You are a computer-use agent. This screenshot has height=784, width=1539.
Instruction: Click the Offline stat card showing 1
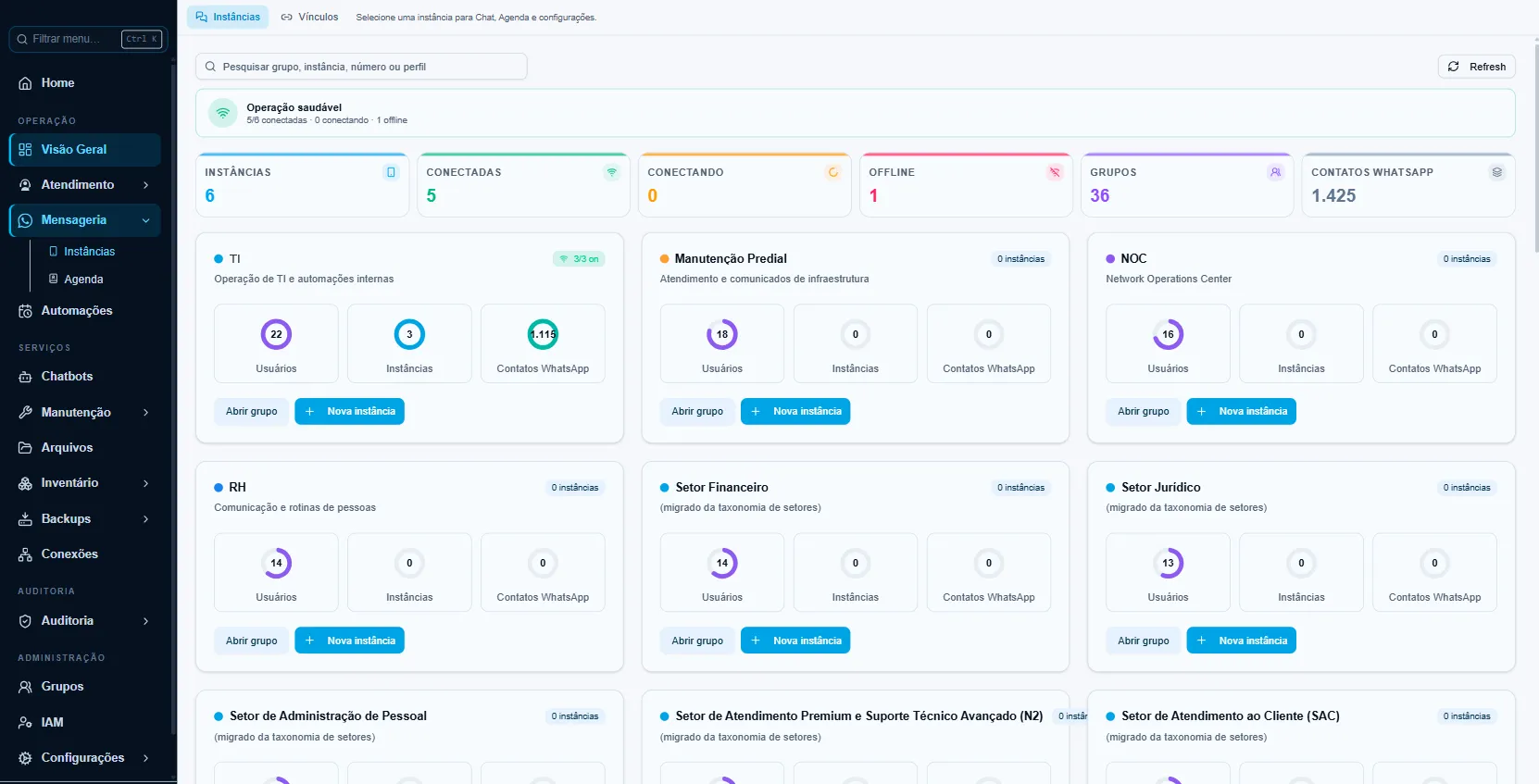point(966,185)
